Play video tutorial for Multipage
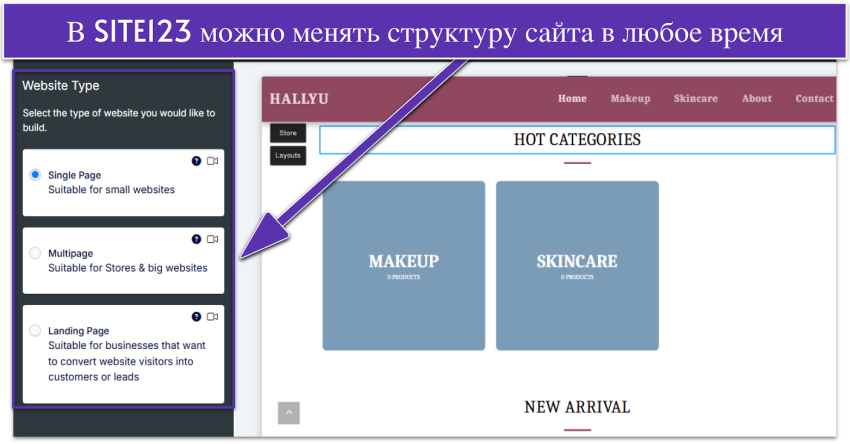This screenshot has width=850, height=444. click(212, 239)
